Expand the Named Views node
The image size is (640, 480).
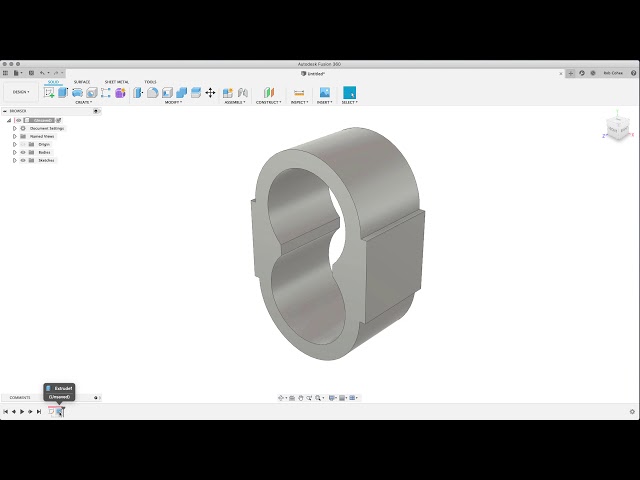point(15,136)
